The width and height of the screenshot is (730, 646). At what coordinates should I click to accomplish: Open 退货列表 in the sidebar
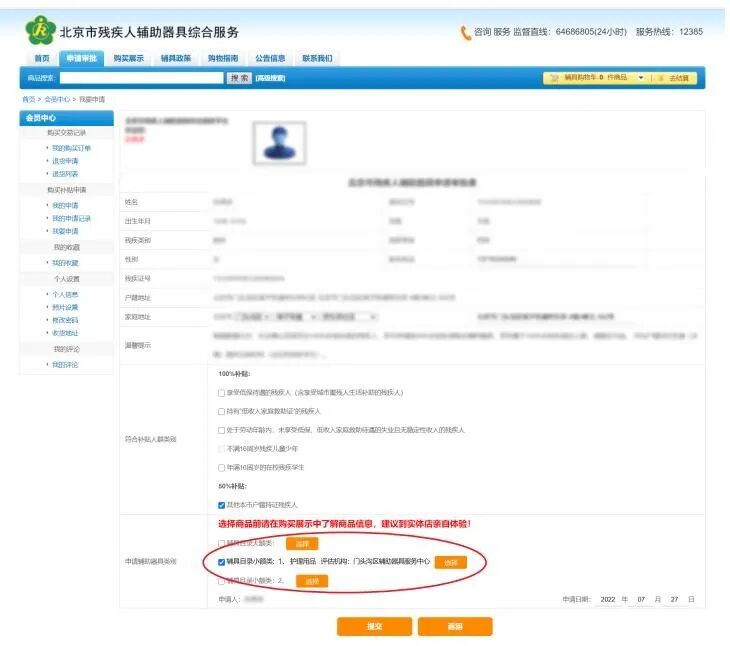65,174
